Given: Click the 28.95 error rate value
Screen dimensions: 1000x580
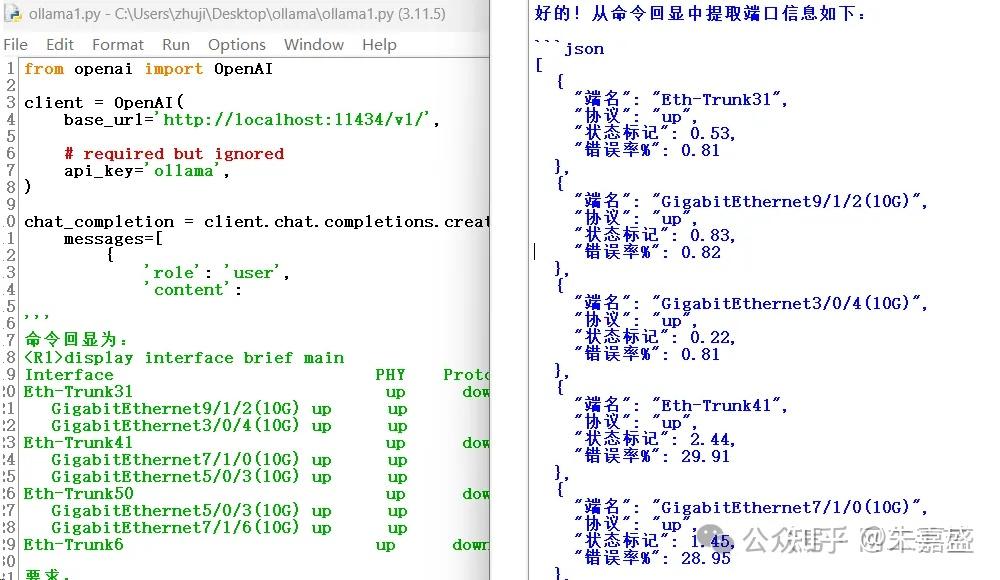Looking at the screenshot, I should pos(705,559).
